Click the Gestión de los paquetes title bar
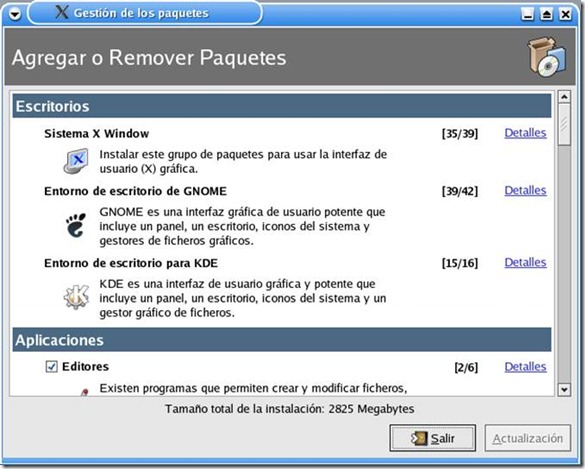585x469 pixels. click(145, 13)
